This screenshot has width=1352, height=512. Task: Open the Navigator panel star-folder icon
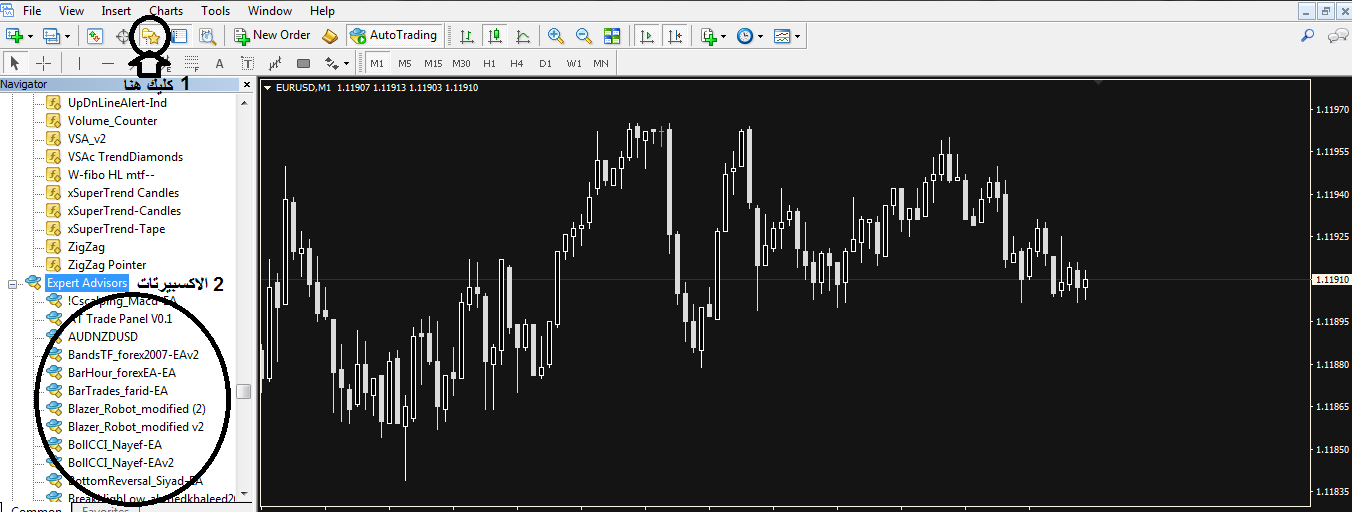coord(151,36)
